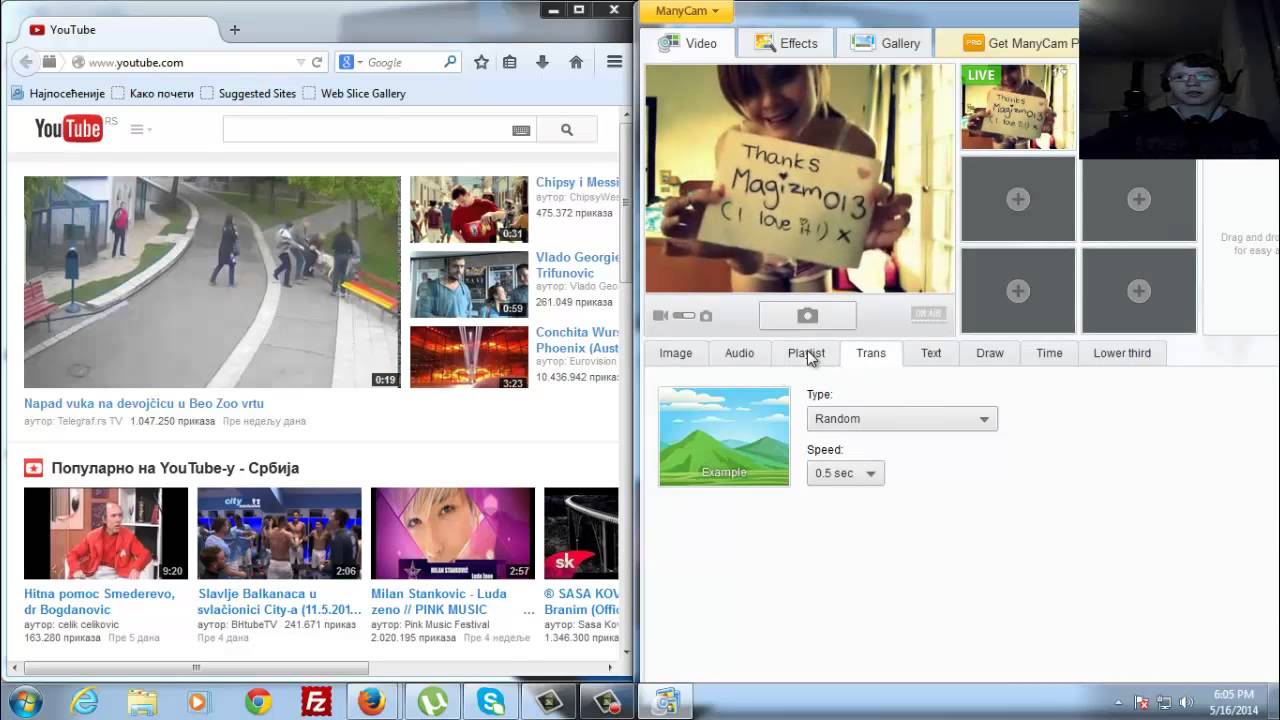The height and width of the screenshot is (720, 1280).
Task: Click the volume speaker icon in system tray
Action: pyautogui.click(x=1186, y=702)
